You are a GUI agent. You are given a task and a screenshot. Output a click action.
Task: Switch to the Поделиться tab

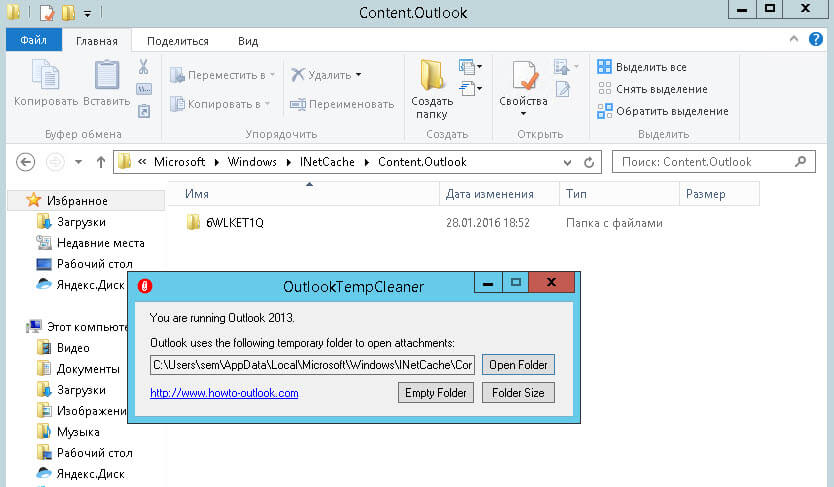[x=178, y=41]
